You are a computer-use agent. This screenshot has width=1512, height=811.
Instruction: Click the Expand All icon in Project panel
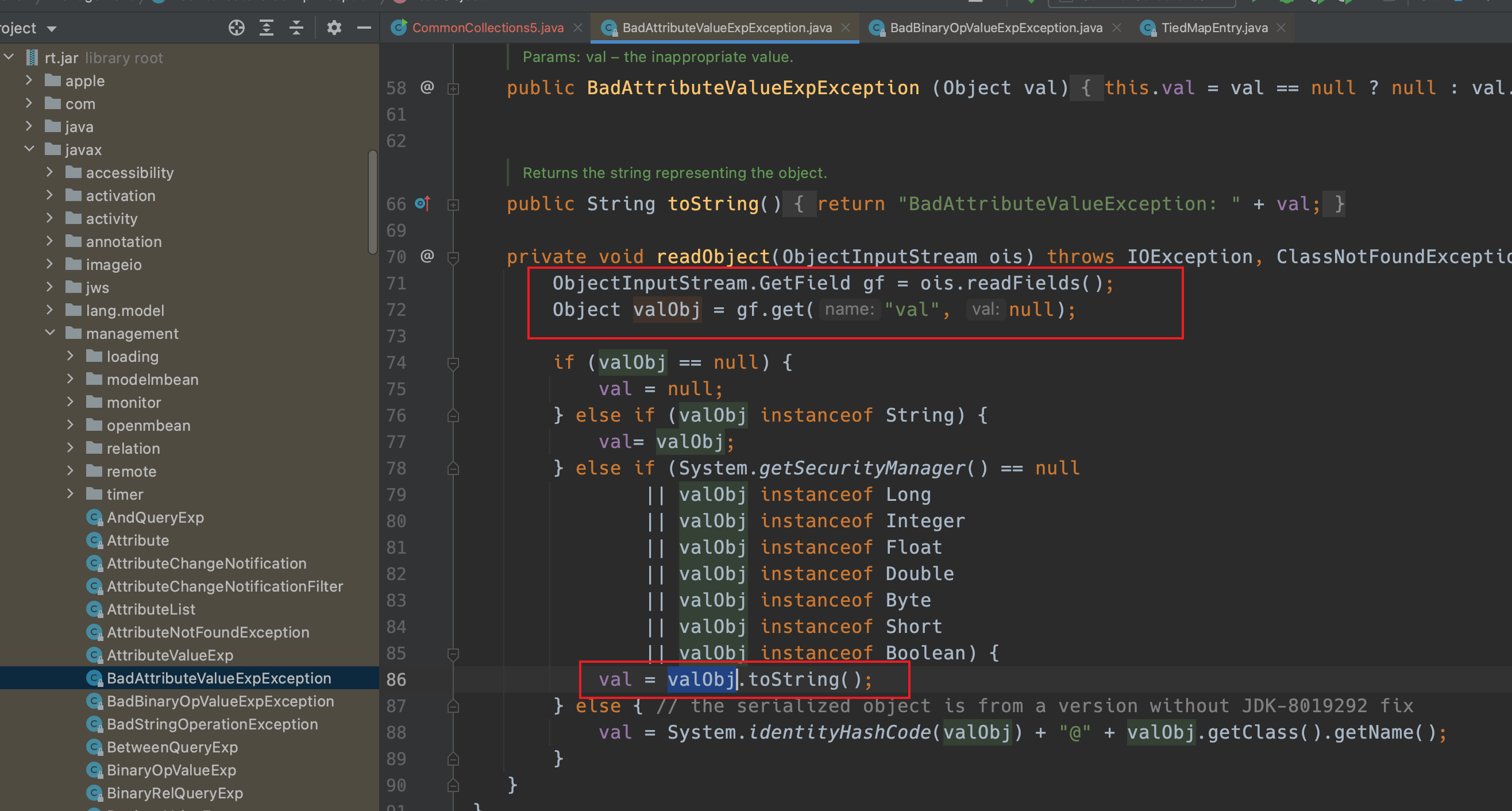[267, 28]
